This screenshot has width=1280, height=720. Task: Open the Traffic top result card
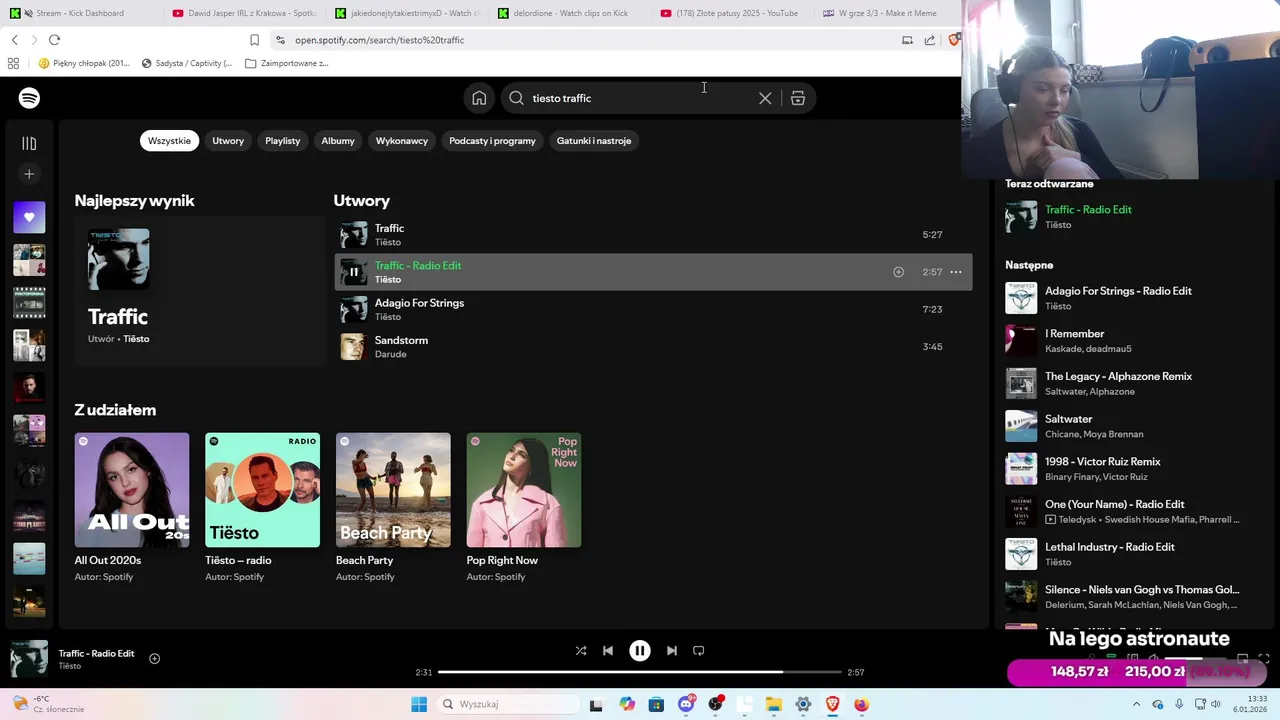[199, 290]
